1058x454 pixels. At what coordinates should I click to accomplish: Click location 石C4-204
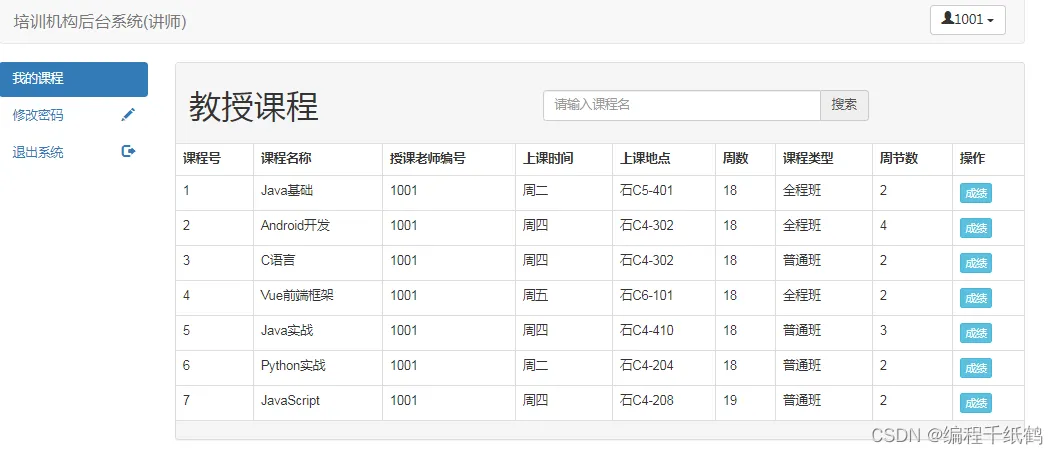(646, 366)
